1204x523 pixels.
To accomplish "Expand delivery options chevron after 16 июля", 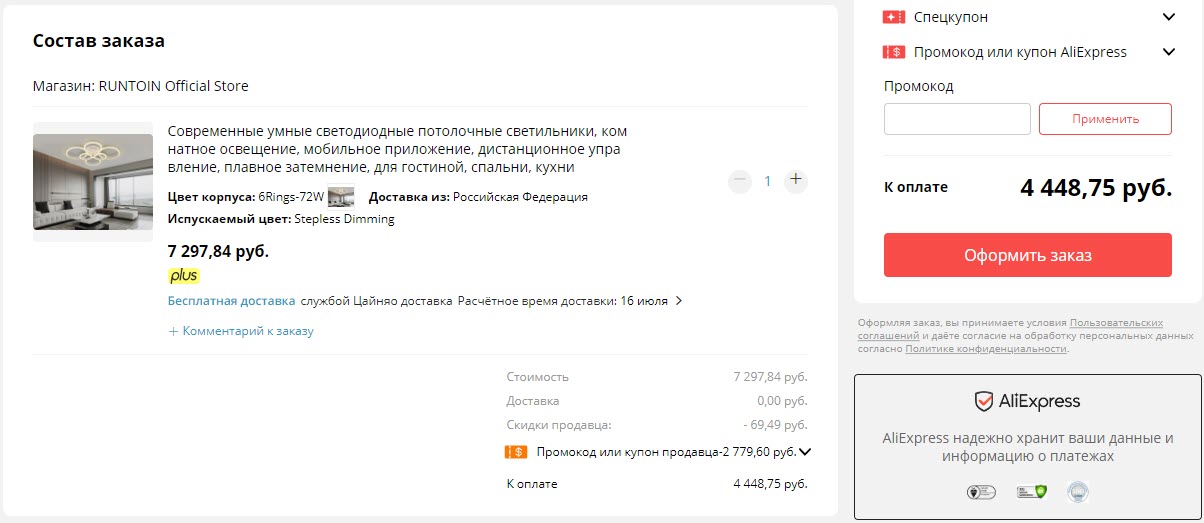I will (x=679, y=300).
